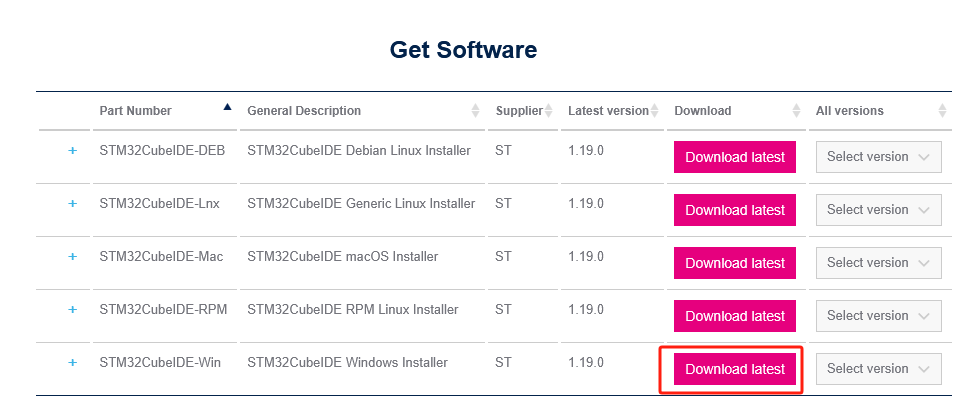This screenshot has width=977, height=403.
Task: Download latest Generic Linux Installer
Action: 735,210
